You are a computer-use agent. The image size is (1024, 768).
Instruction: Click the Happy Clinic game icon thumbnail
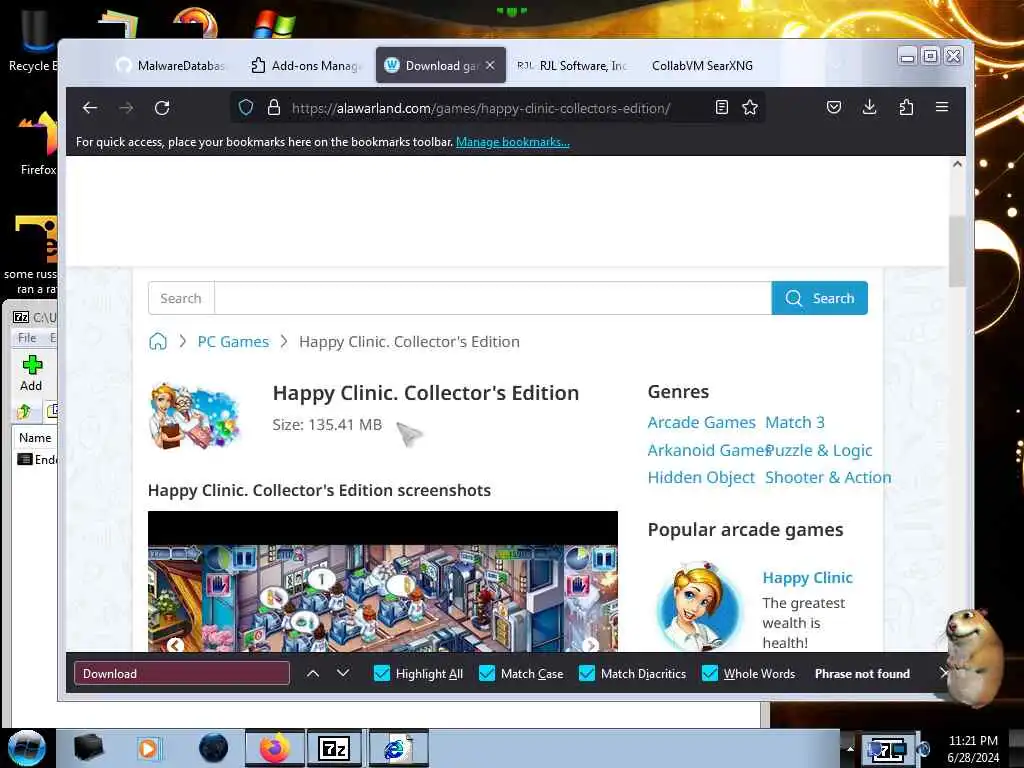click(194, 416)
